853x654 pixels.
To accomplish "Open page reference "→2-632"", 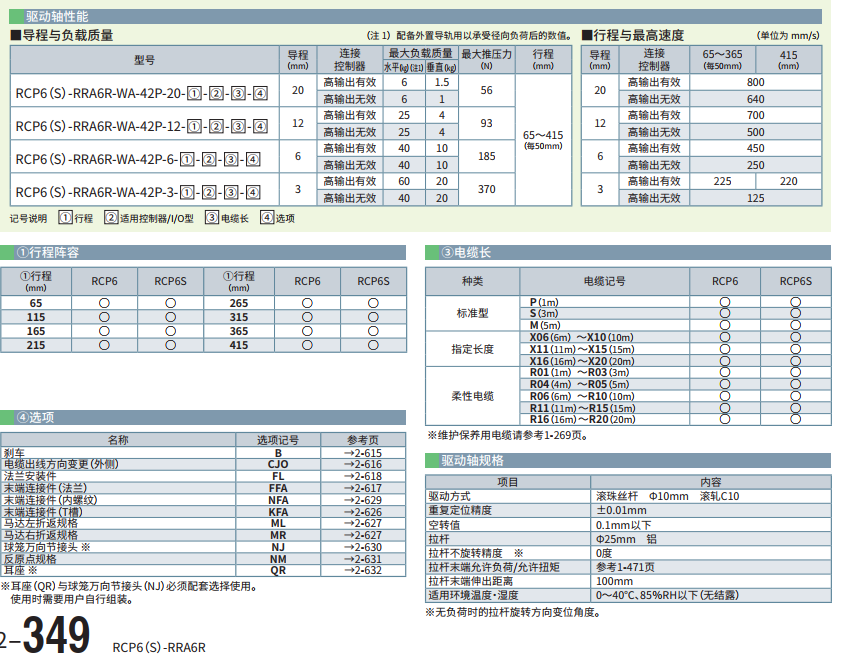I will coord(363,570).
